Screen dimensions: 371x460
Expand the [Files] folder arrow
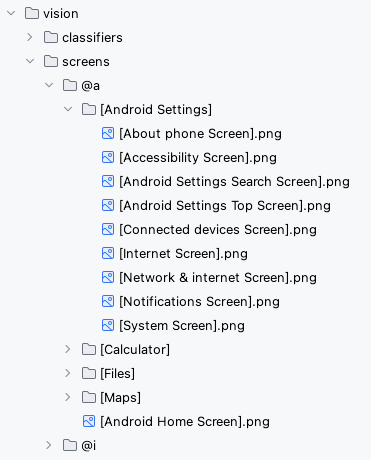(x=68, y=373)
